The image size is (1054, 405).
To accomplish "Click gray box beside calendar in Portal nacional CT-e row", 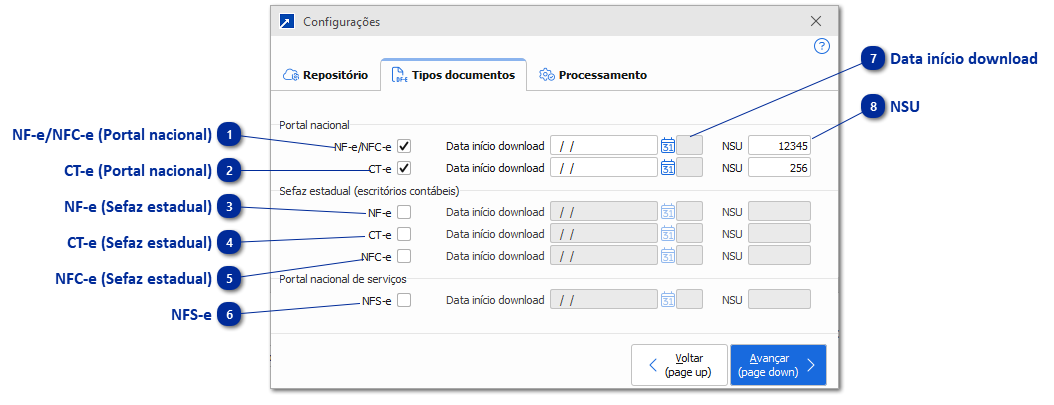I will (x=690, y=167).
